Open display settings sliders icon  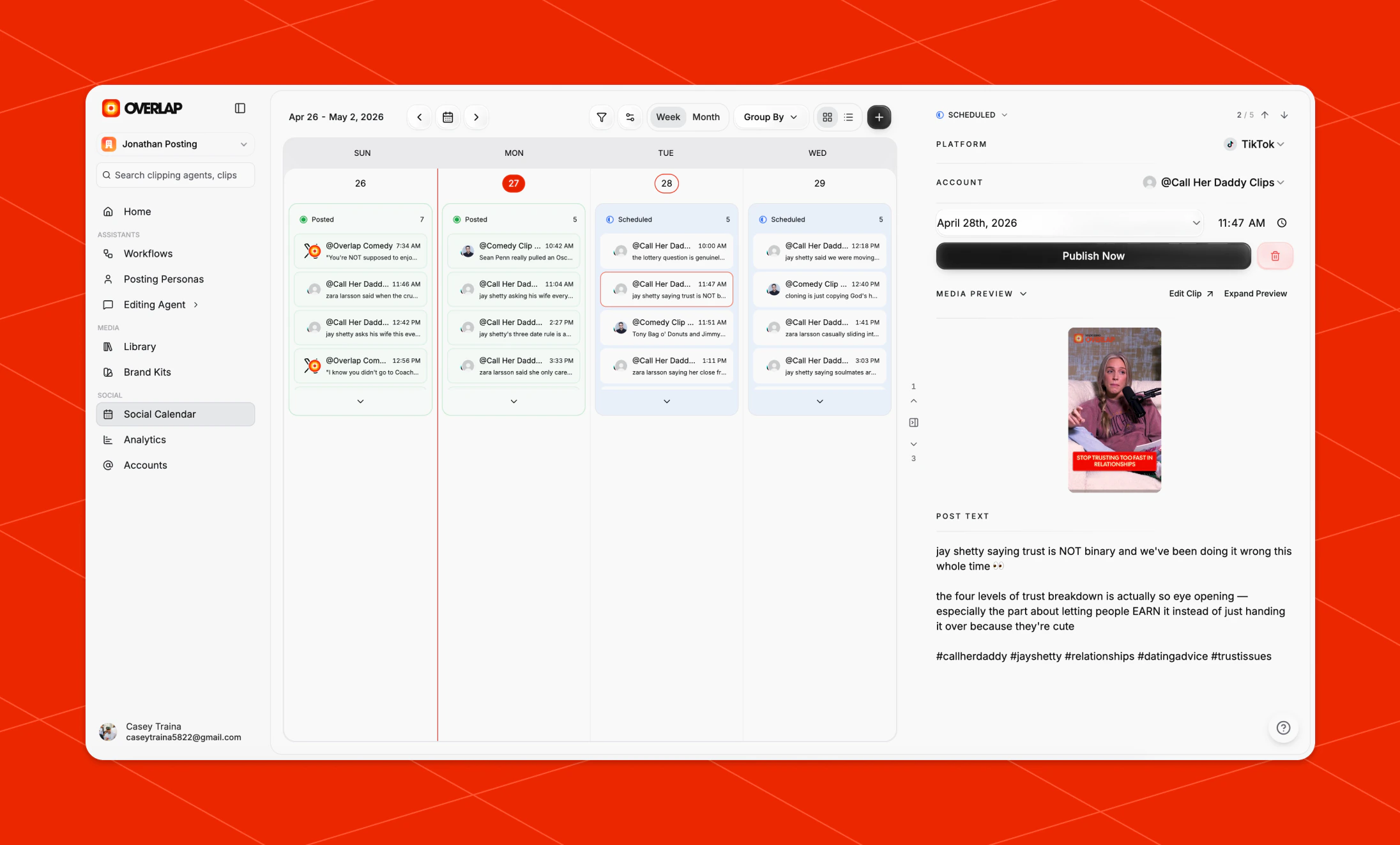630,118
